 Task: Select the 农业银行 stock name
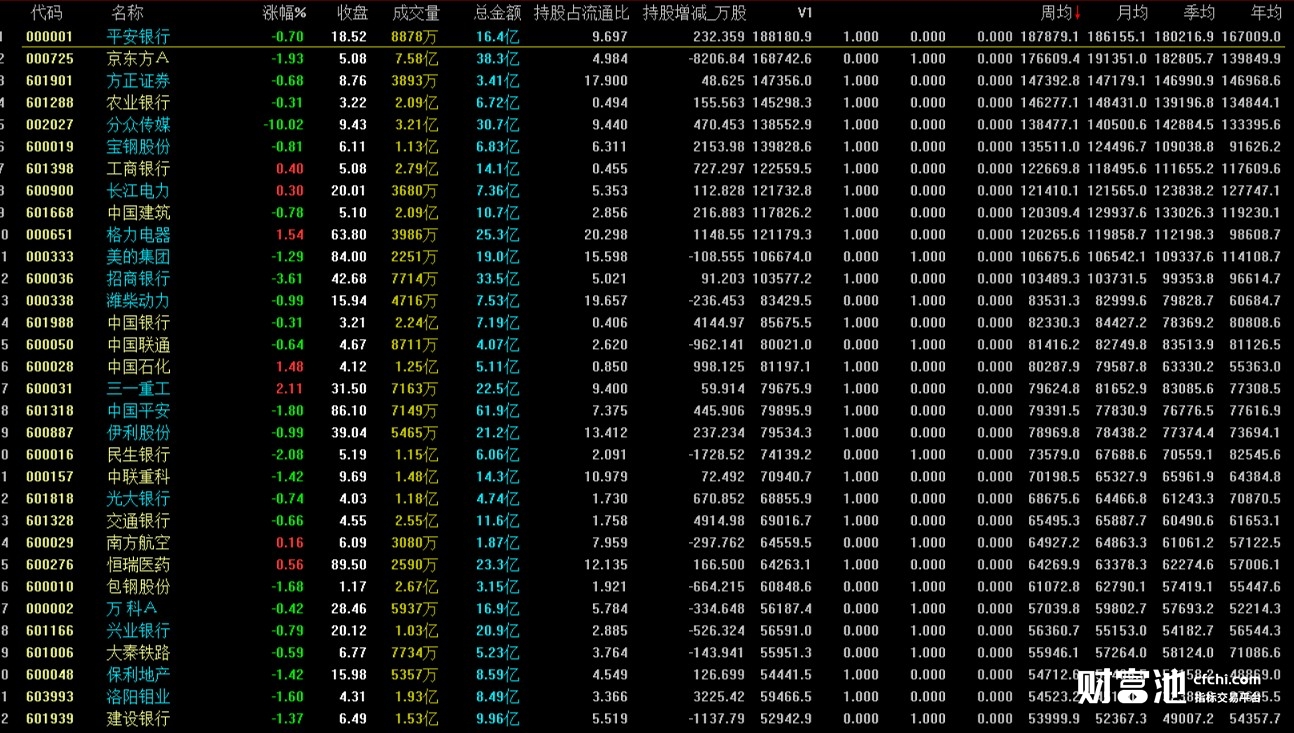point(138,103)
